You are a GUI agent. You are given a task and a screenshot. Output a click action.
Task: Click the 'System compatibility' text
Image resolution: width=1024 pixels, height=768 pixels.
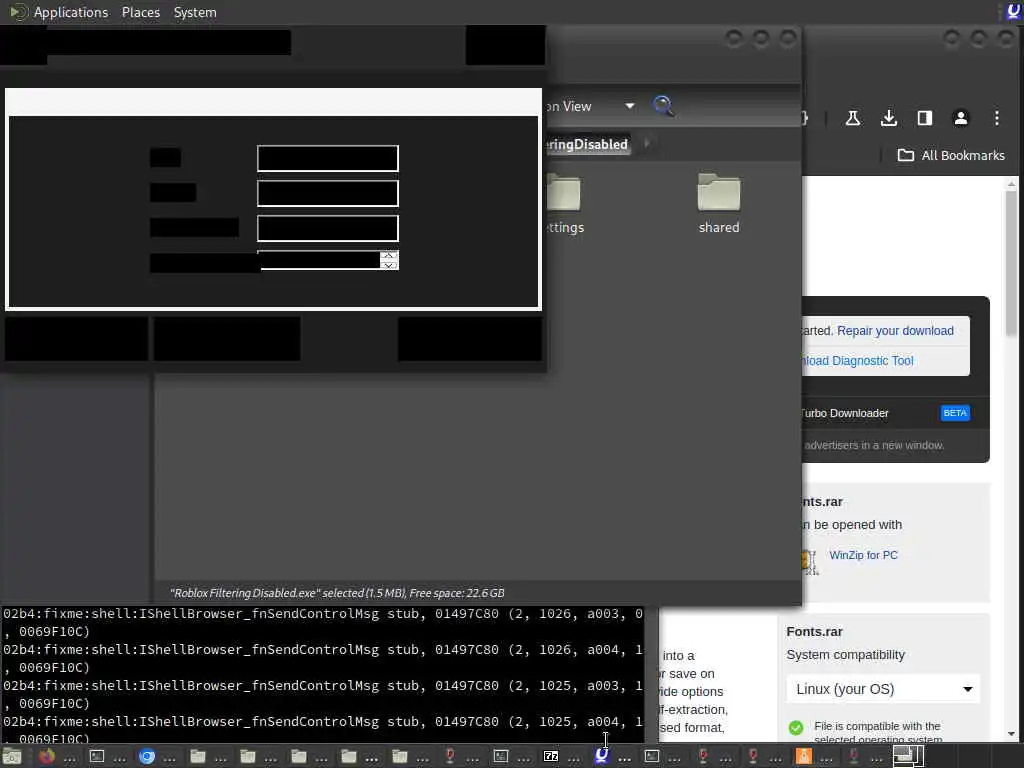(x=846, y=655)
